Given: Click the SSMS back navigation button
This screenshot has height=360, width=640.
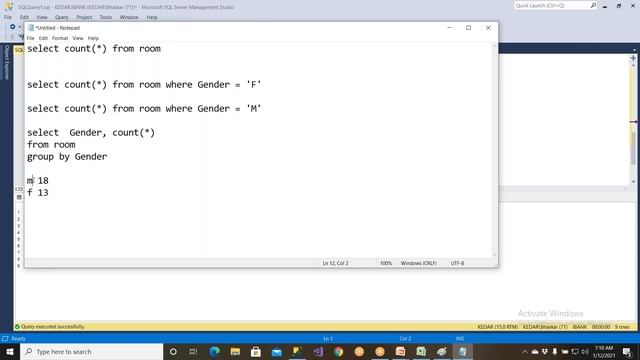Looking at the screenshot, I should point(13,27).
